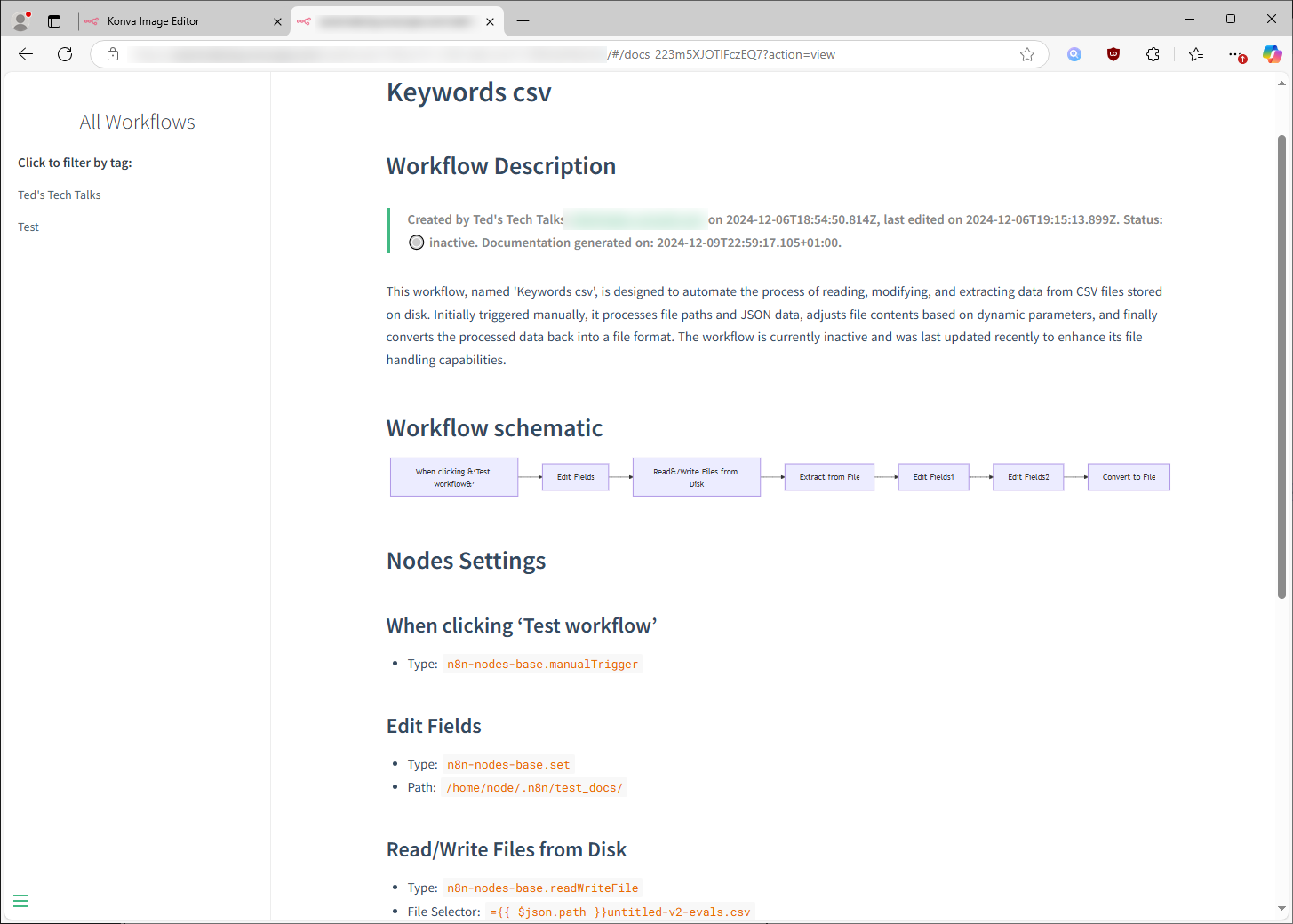The width and height of the screenshot is (1293, 924).
Task: Minimize the browser window
Action: pyautogui.click(x=1190, y=19)
